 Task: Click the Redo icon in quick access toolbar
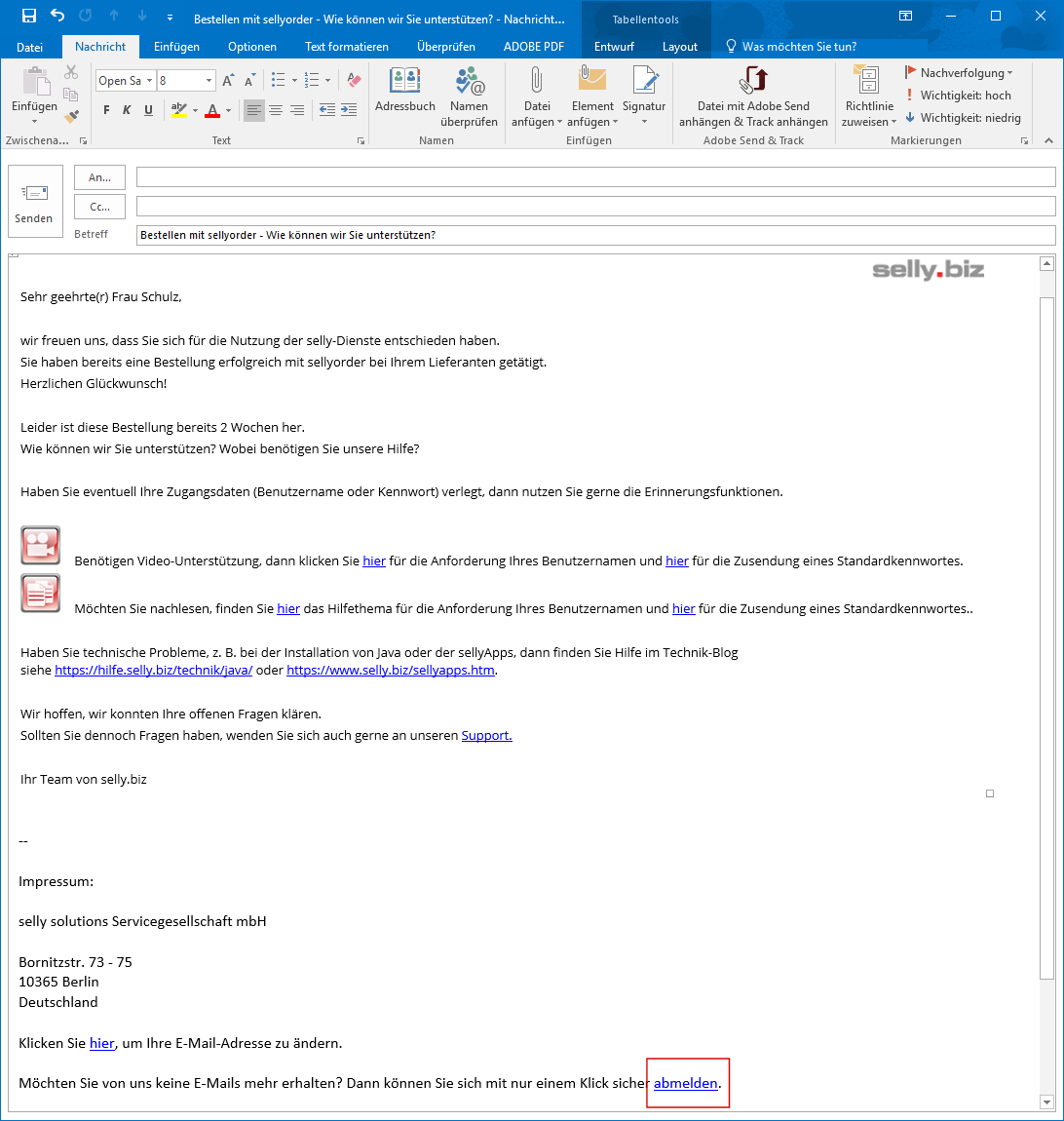85,16
